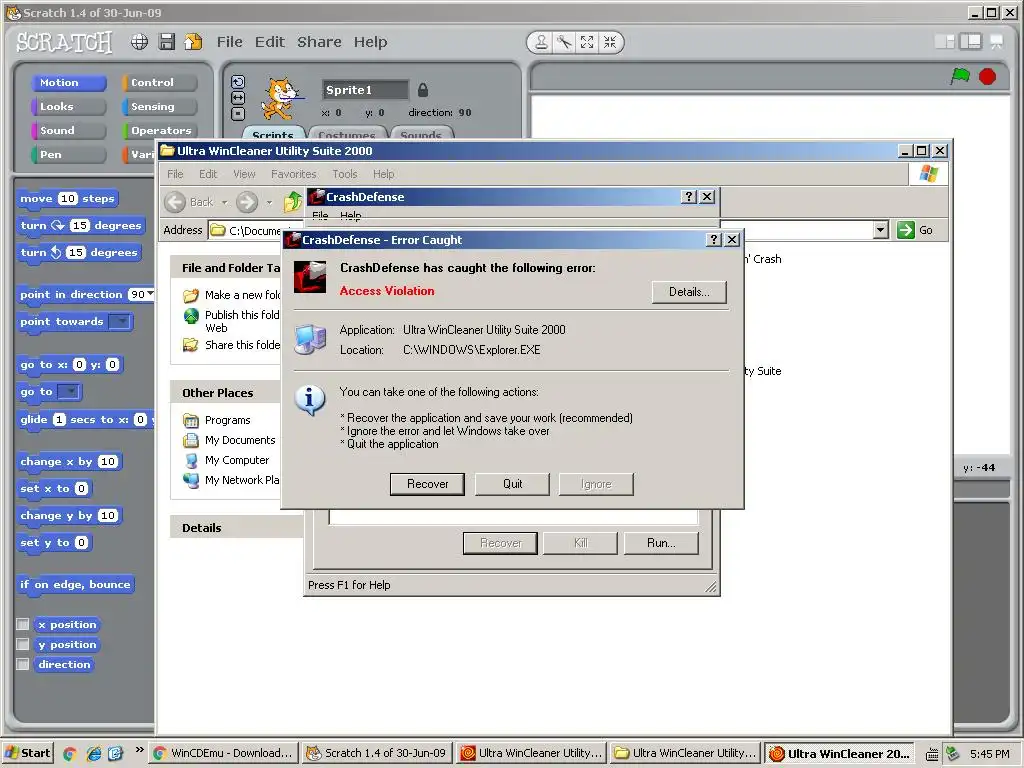Open Internet Explorer from quick launch
Image resolution: width=1024 pixels, height=768 pixels.
point(93,754)
